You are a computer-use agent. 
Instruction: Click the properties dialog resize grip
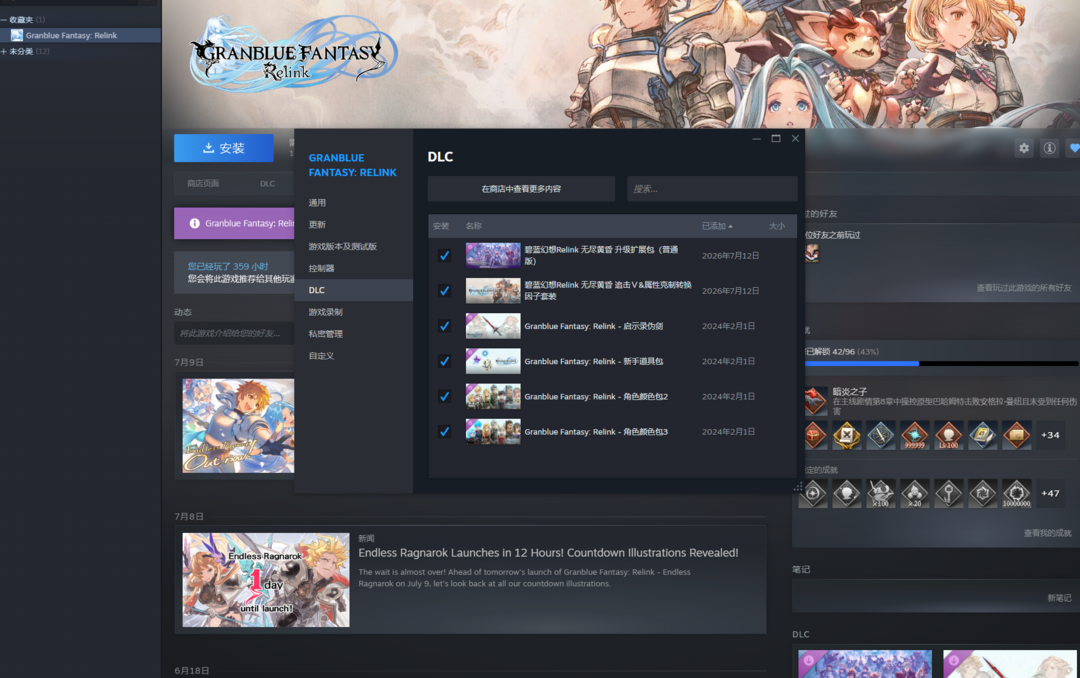coord(798,487)
